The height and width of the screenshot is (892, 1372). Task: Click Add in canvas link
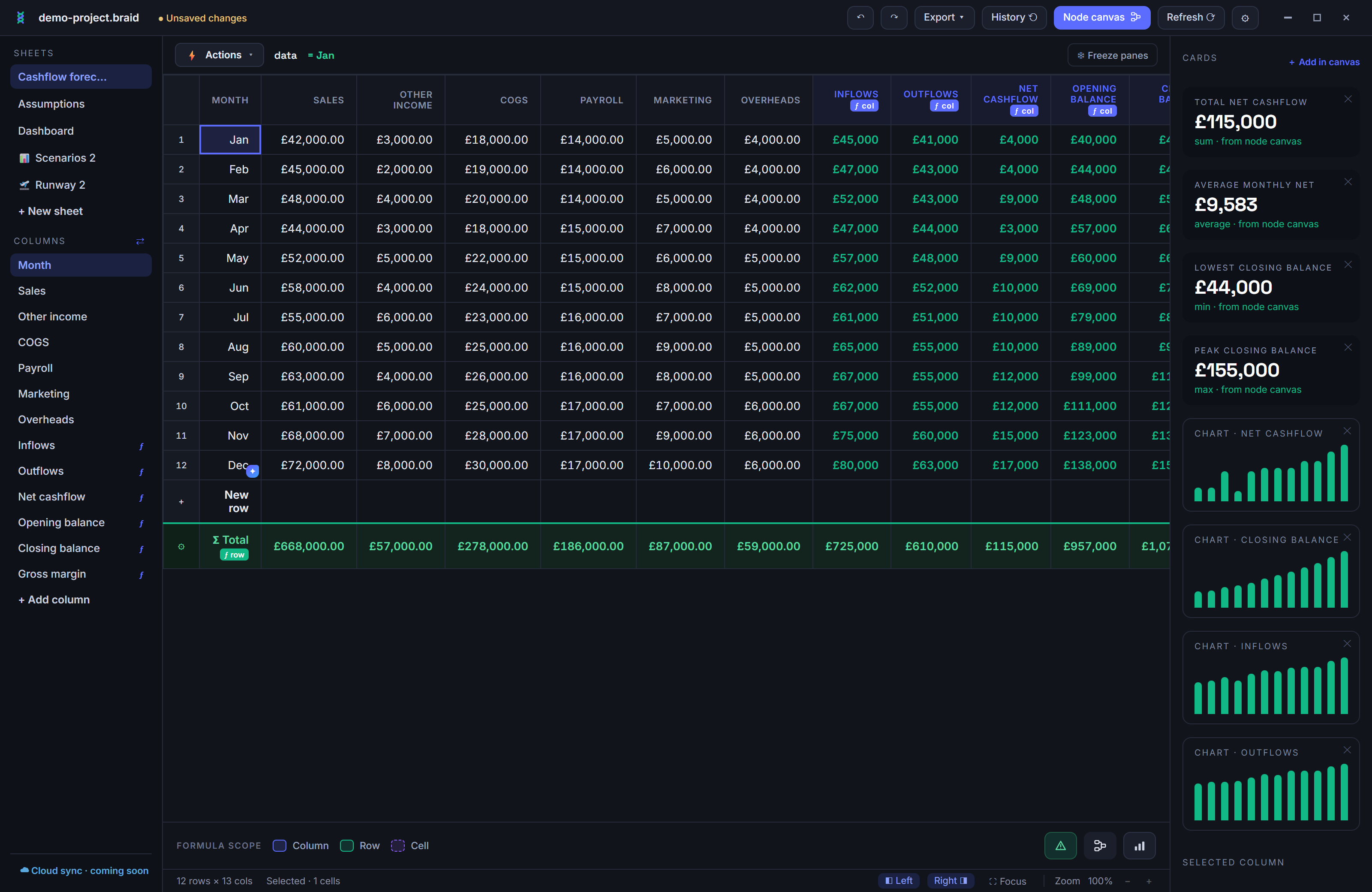pyautogui.click(x=1324, y=62)
